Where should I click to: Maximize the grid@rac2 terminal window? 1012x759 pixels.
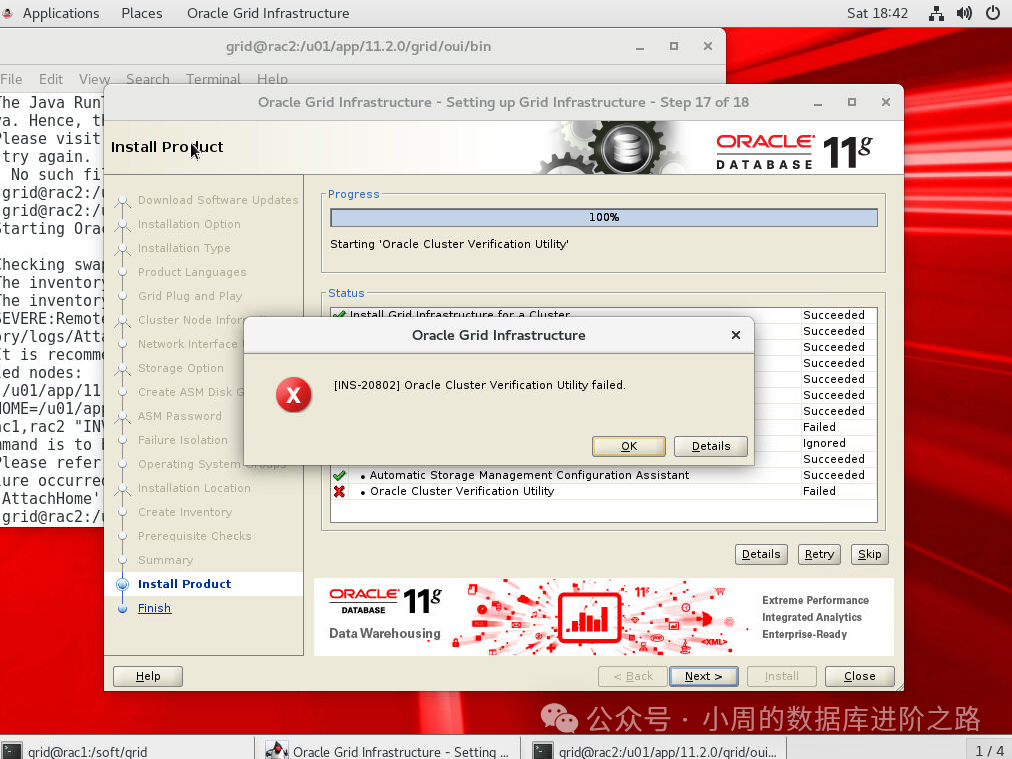coord(674,46)
